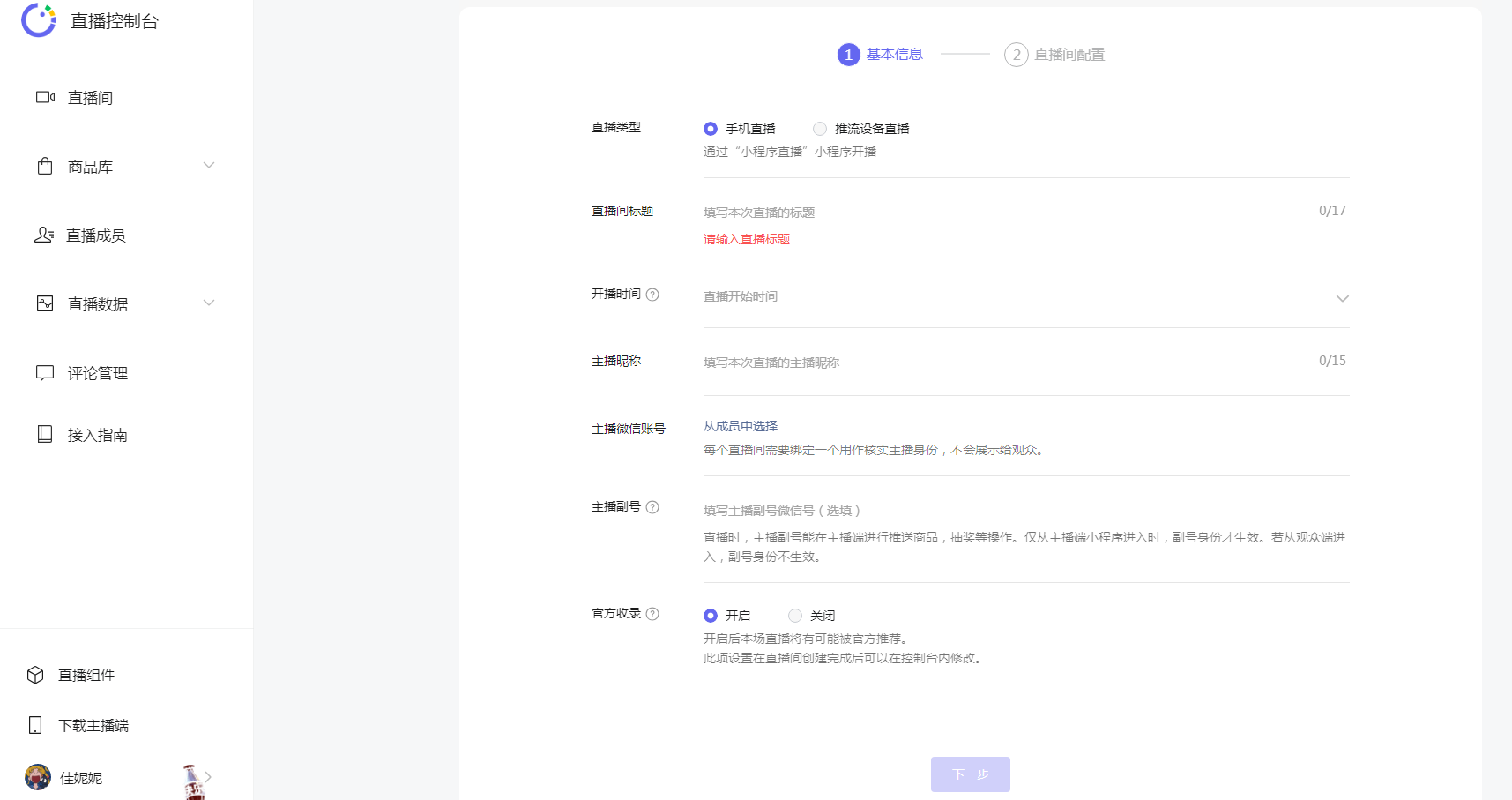
Task: Click the hint 通过“小程序直播”小程序开播
Action: pos(790,152)
